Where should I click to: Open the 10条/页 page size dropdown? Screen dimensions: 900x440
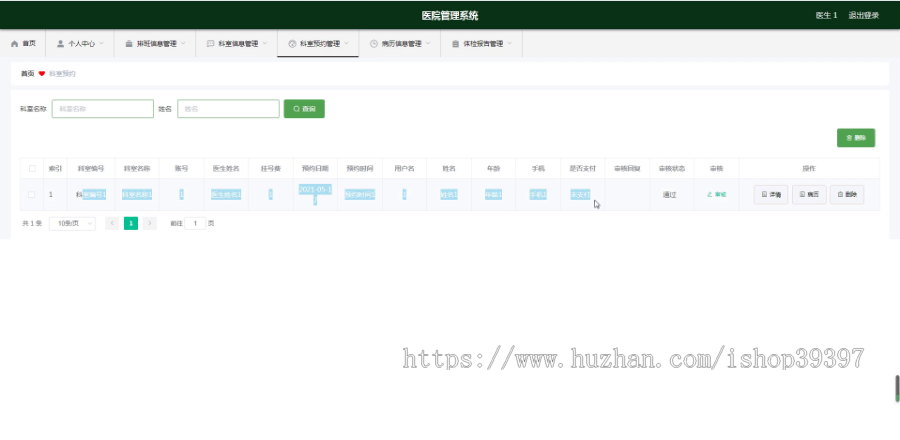point(72,223)
